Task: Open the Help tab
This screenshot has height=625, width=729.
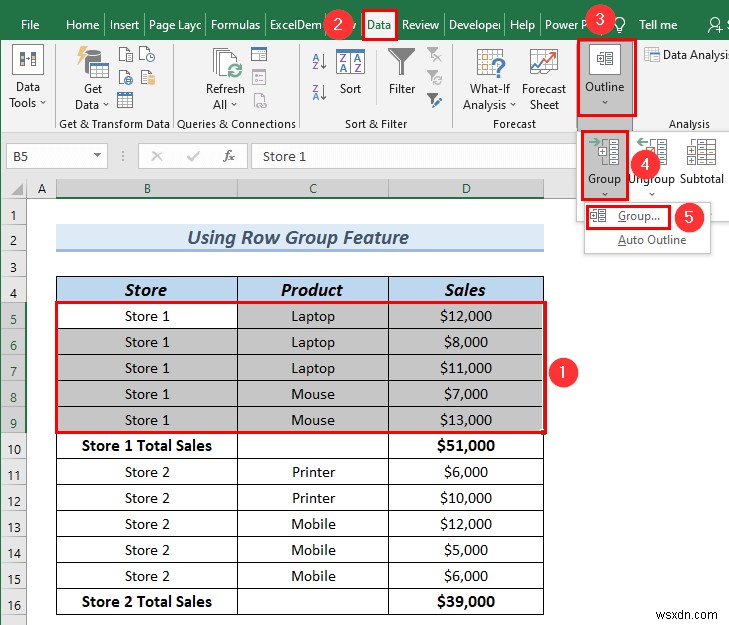Action: pyautogui.click(x=522, y=25)
